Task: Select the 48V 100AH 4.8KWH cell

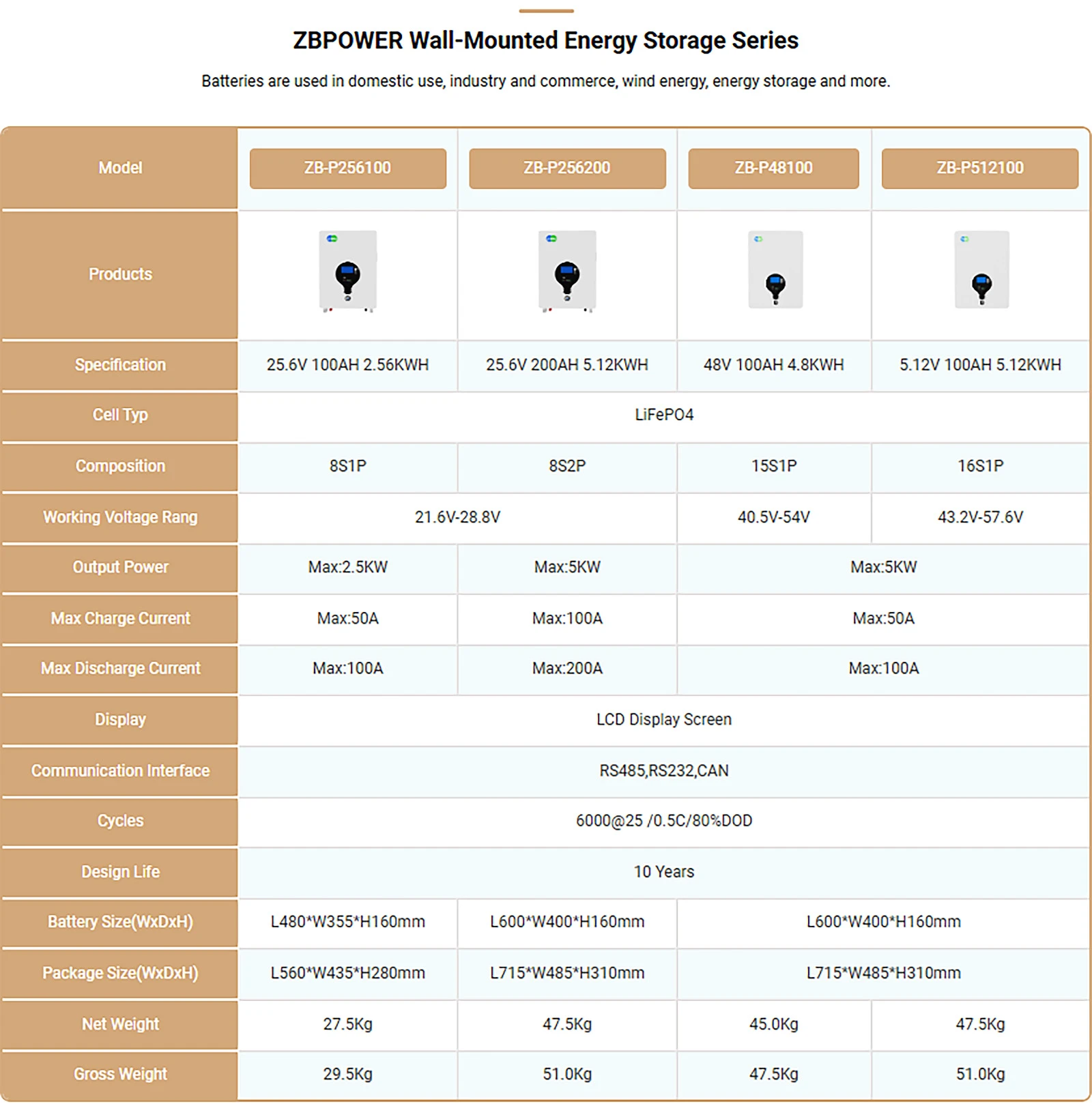Action: (773, 365)
